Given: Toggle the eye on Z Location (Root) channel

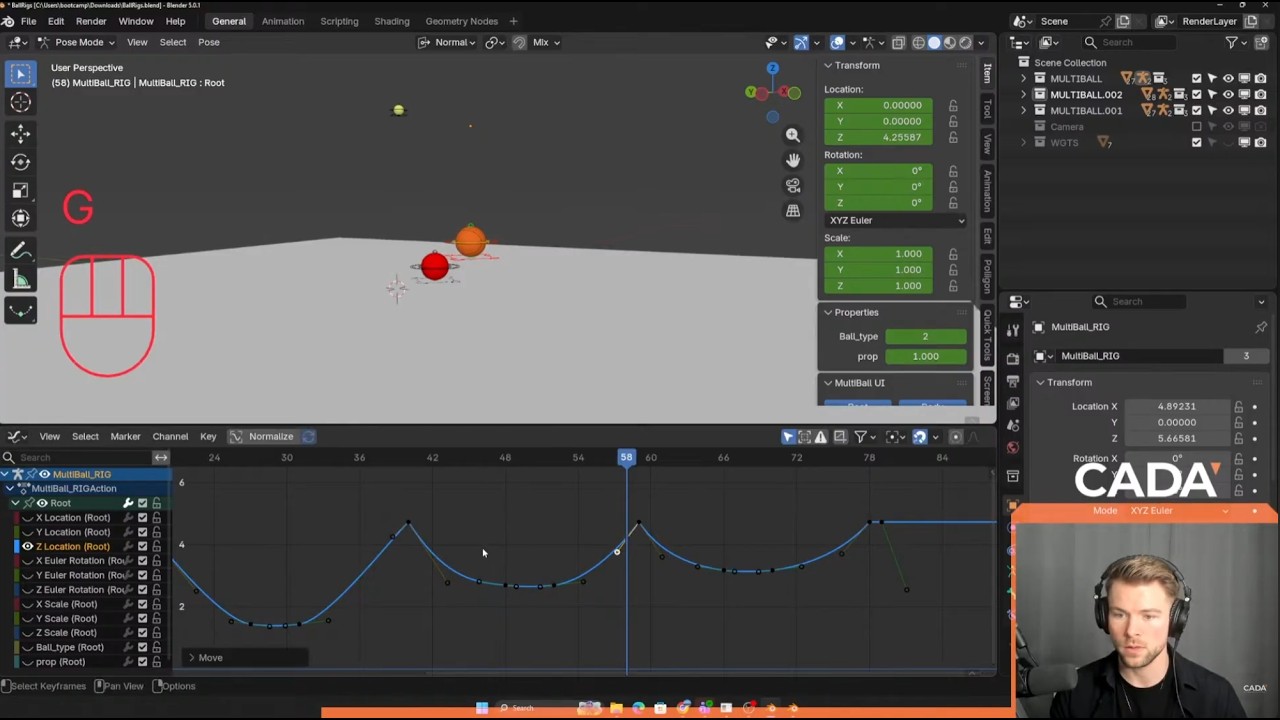Looking at the screenshot, I should tap(28, 547).
